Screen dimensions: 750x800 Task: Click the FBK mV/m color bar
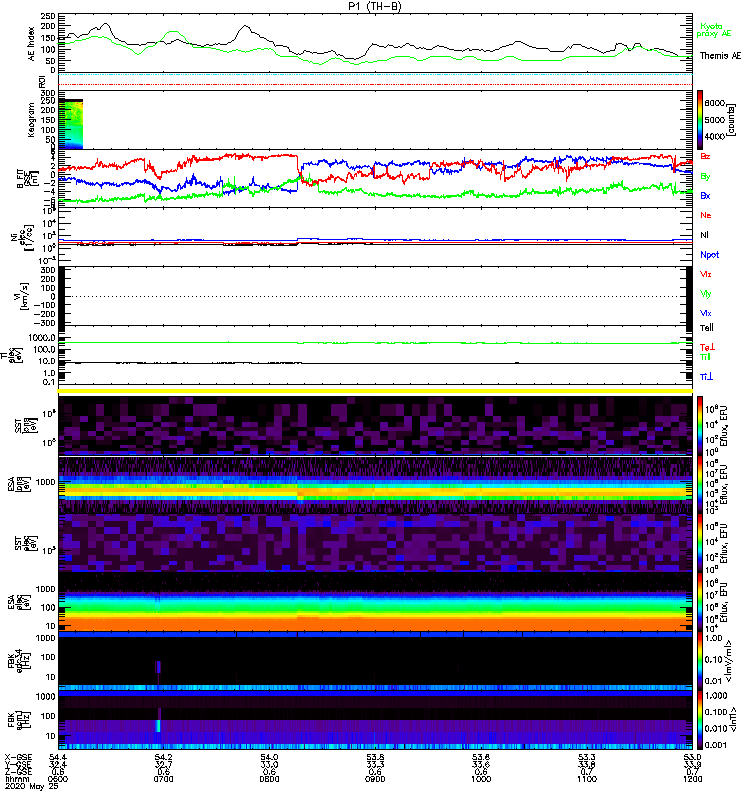click(700, 660)
